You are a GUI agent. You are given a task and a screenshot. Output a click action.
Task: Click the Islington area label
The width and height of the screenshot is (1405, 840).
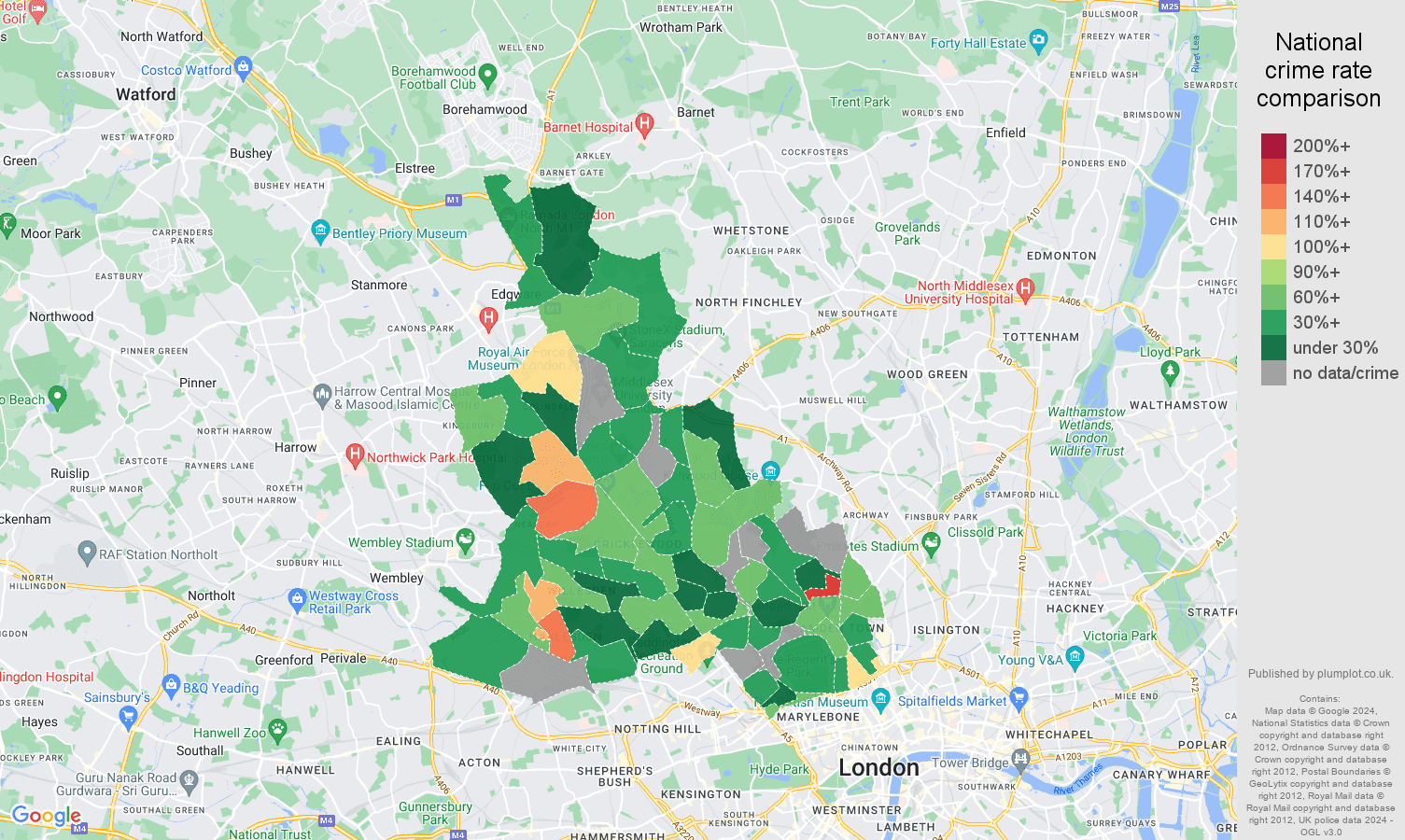945,630
